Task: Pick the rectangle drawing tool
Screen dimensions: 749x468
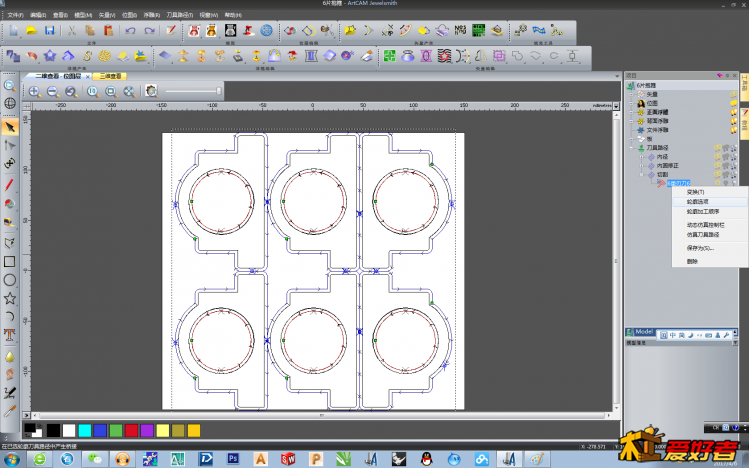Action: [x=10, y=261]
